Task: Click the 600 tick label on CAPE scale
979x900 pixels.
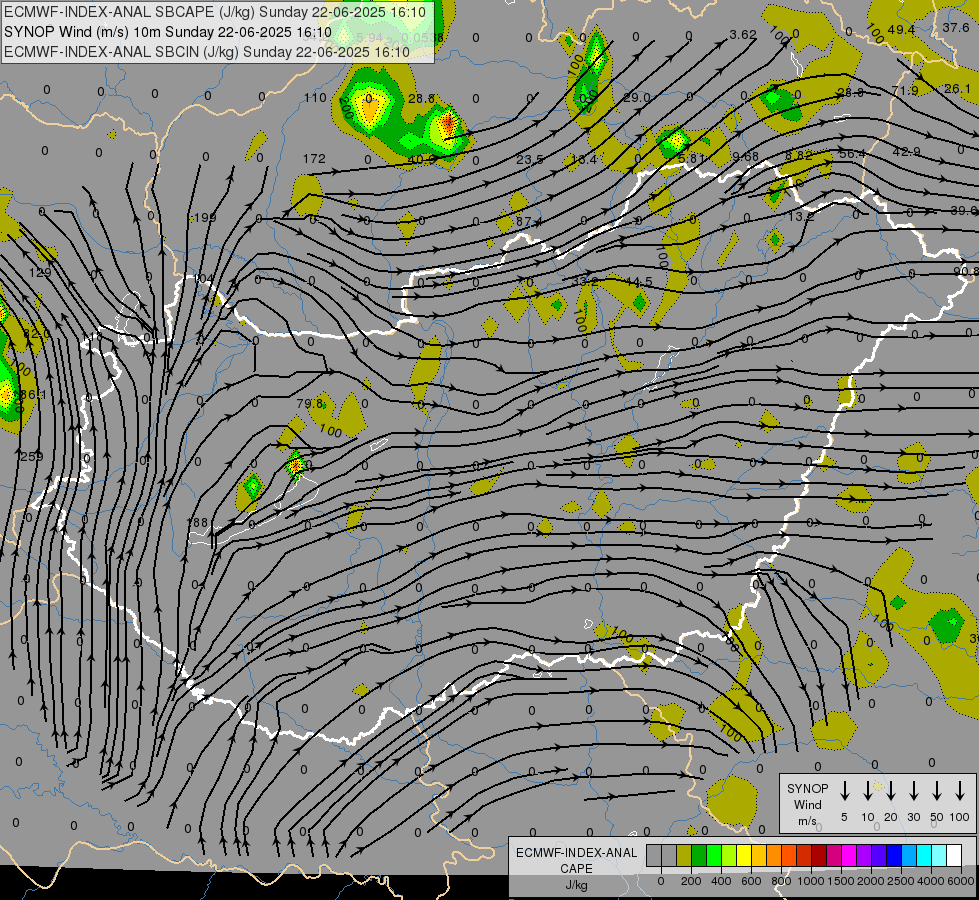Action: [x=751, y=881]
